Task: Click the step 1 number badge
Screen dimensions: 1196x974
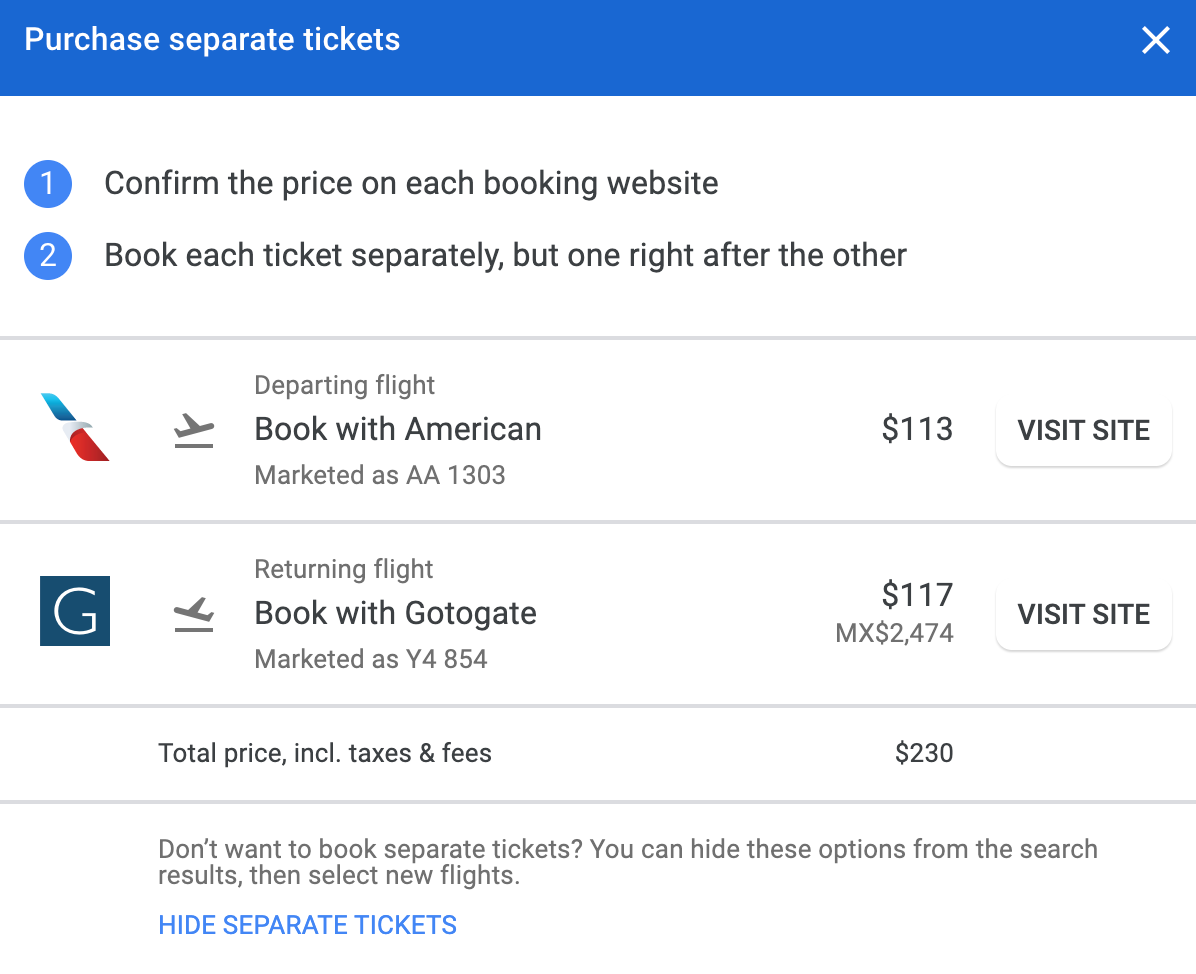Action: click(x=48, y=184)
